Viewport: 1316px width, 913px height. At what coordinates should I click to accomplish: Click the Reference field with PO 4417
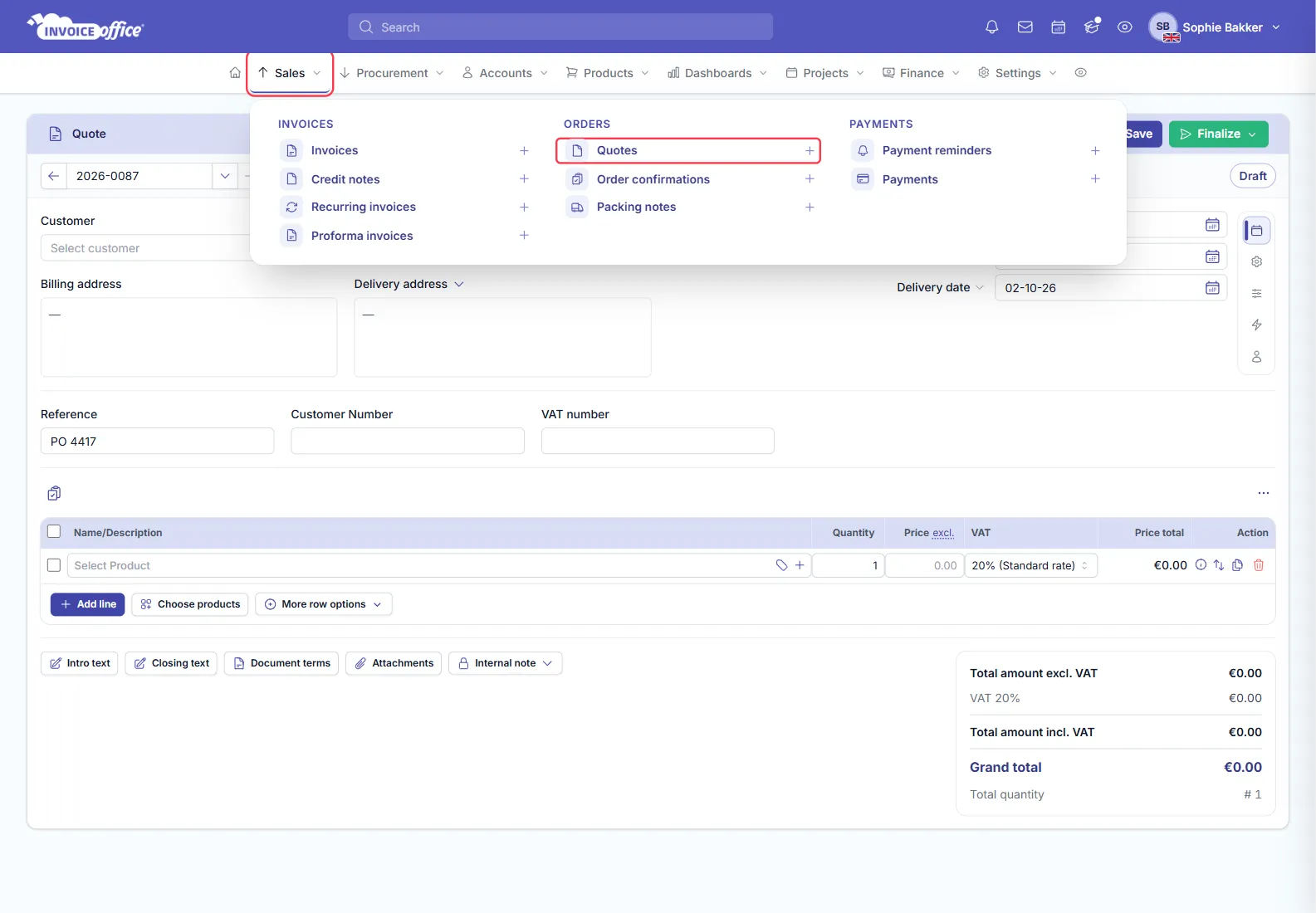(x=157, y=441)
